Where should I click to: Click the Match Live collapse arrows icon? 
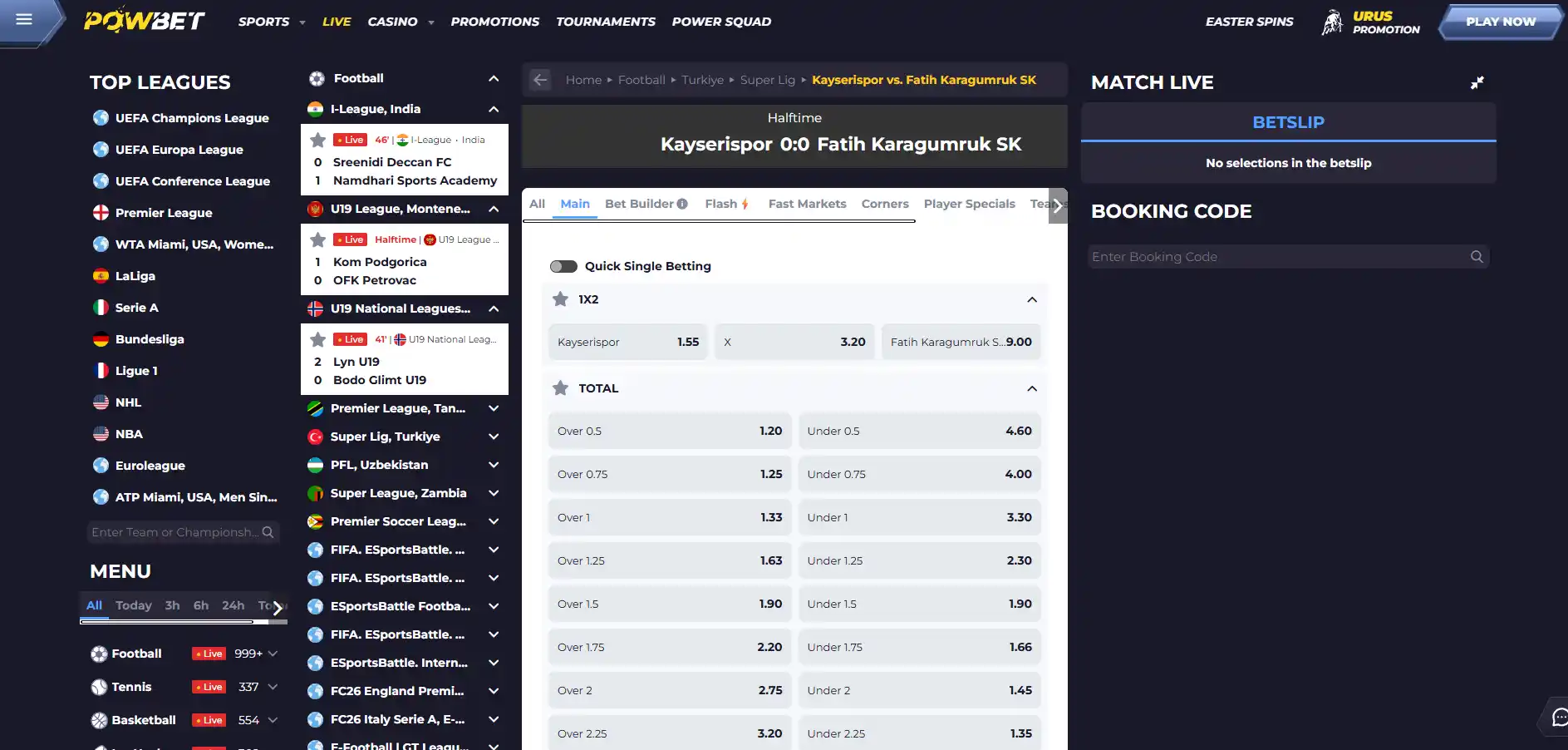(x=1477, y=82)
